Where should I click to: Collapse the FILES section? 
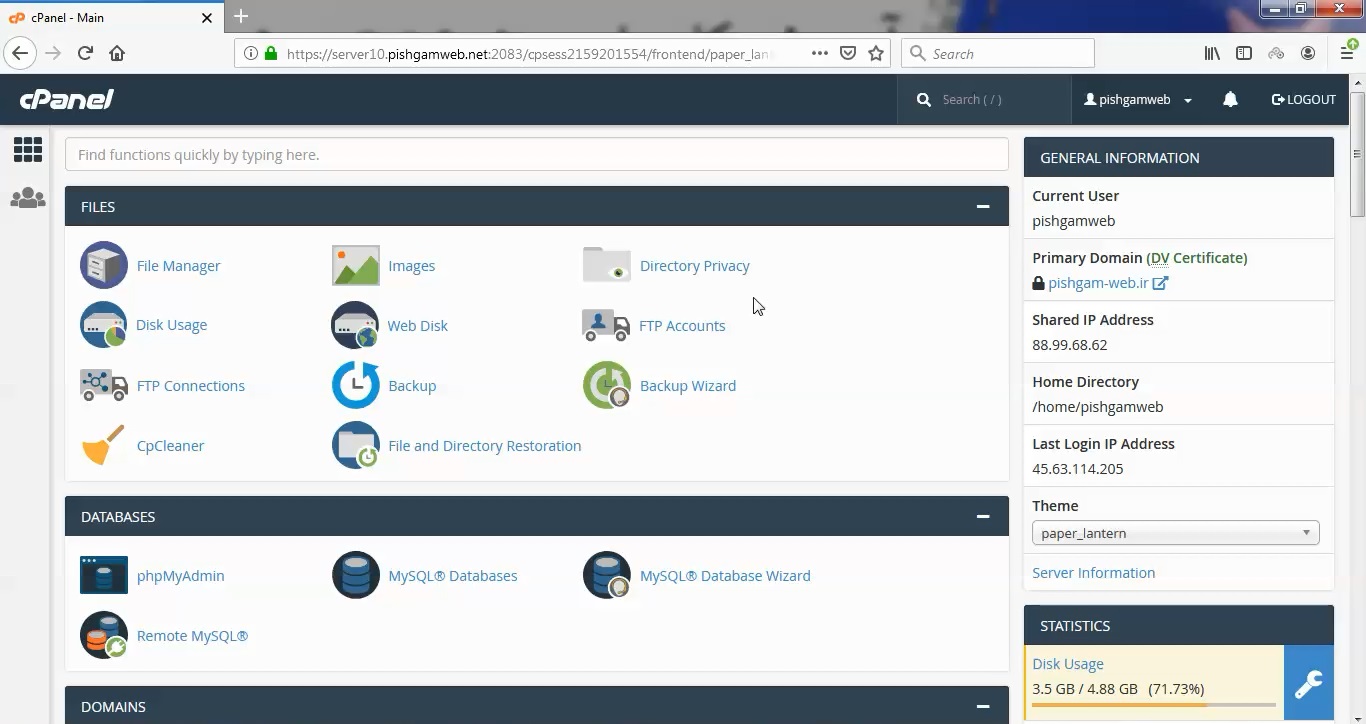[983, 206]
